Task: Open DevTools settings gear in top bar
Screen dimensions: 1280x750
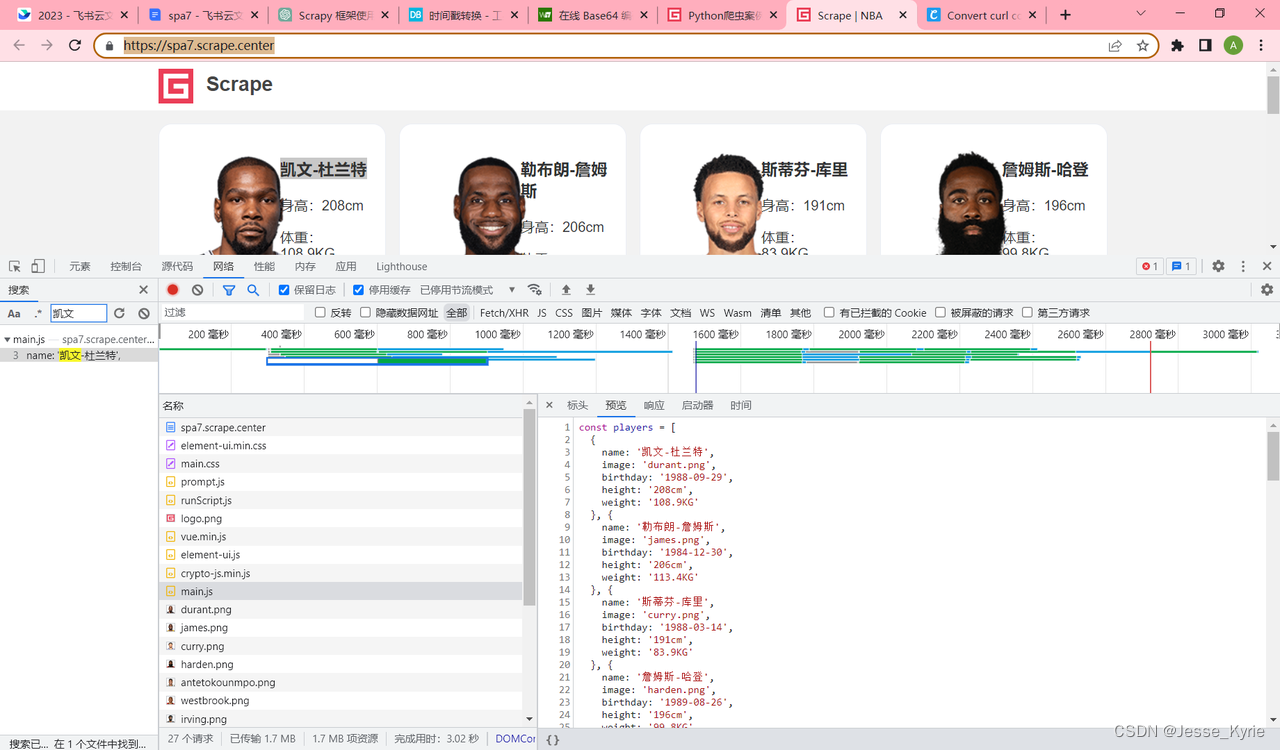Action: pyautogui.click(x=1218, y=267)
